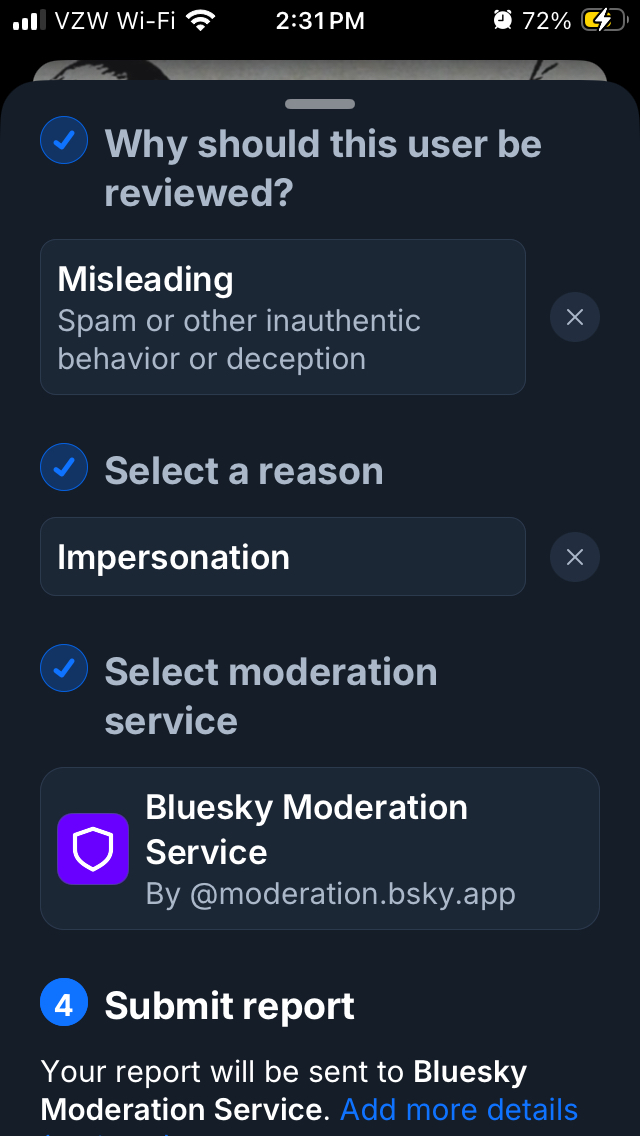This screenshot has height=1136, width=640.
Task: Tap the "Select moderation service" step heading
Action: pyautogui.click(x=270, y=696)
